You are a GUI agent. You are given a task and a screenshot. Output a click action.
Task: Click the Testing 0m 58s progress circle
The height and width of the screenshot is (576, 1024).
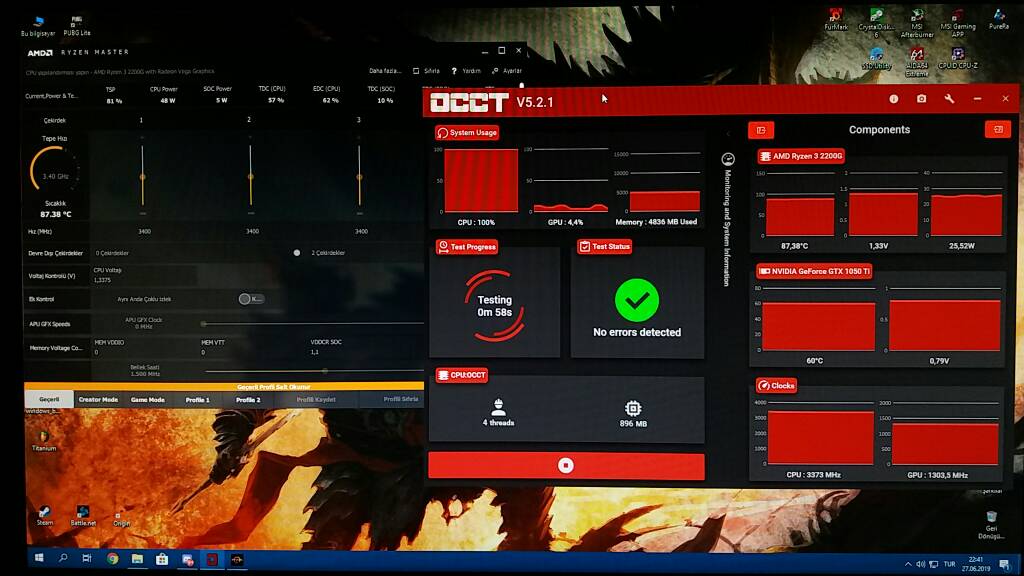(494, 306)
